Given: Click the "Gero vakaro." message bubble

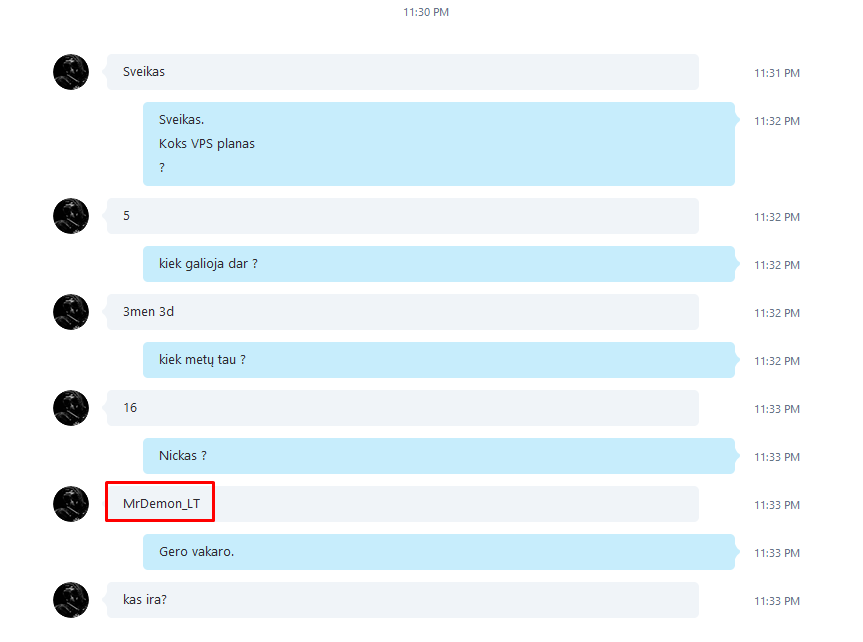Looking at the screenshot, I should click(x=439, y=552).
